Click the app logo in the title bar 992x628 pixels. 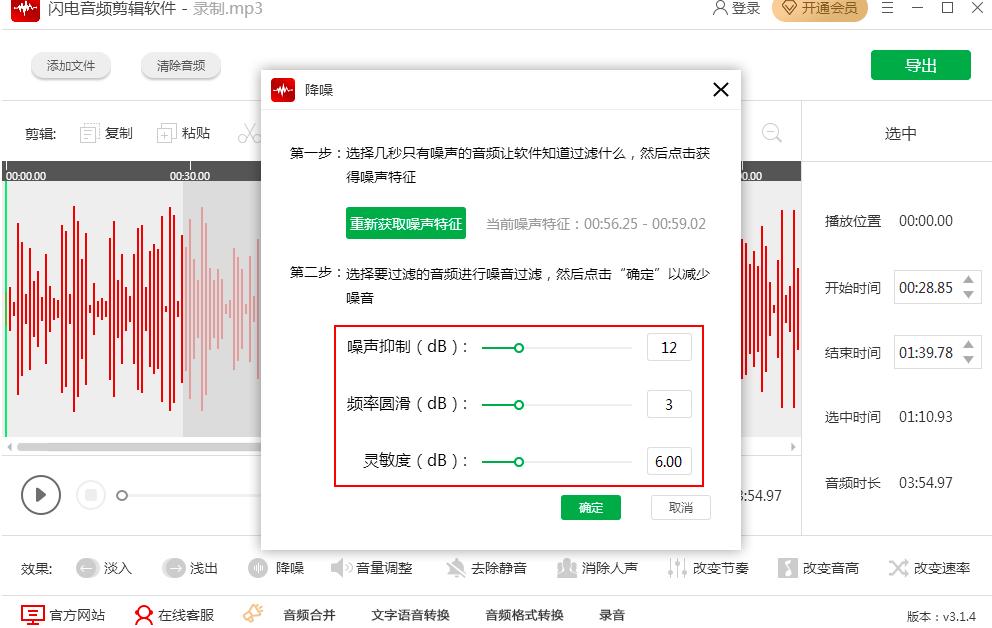pyautogui.click(x=25, y=9)
